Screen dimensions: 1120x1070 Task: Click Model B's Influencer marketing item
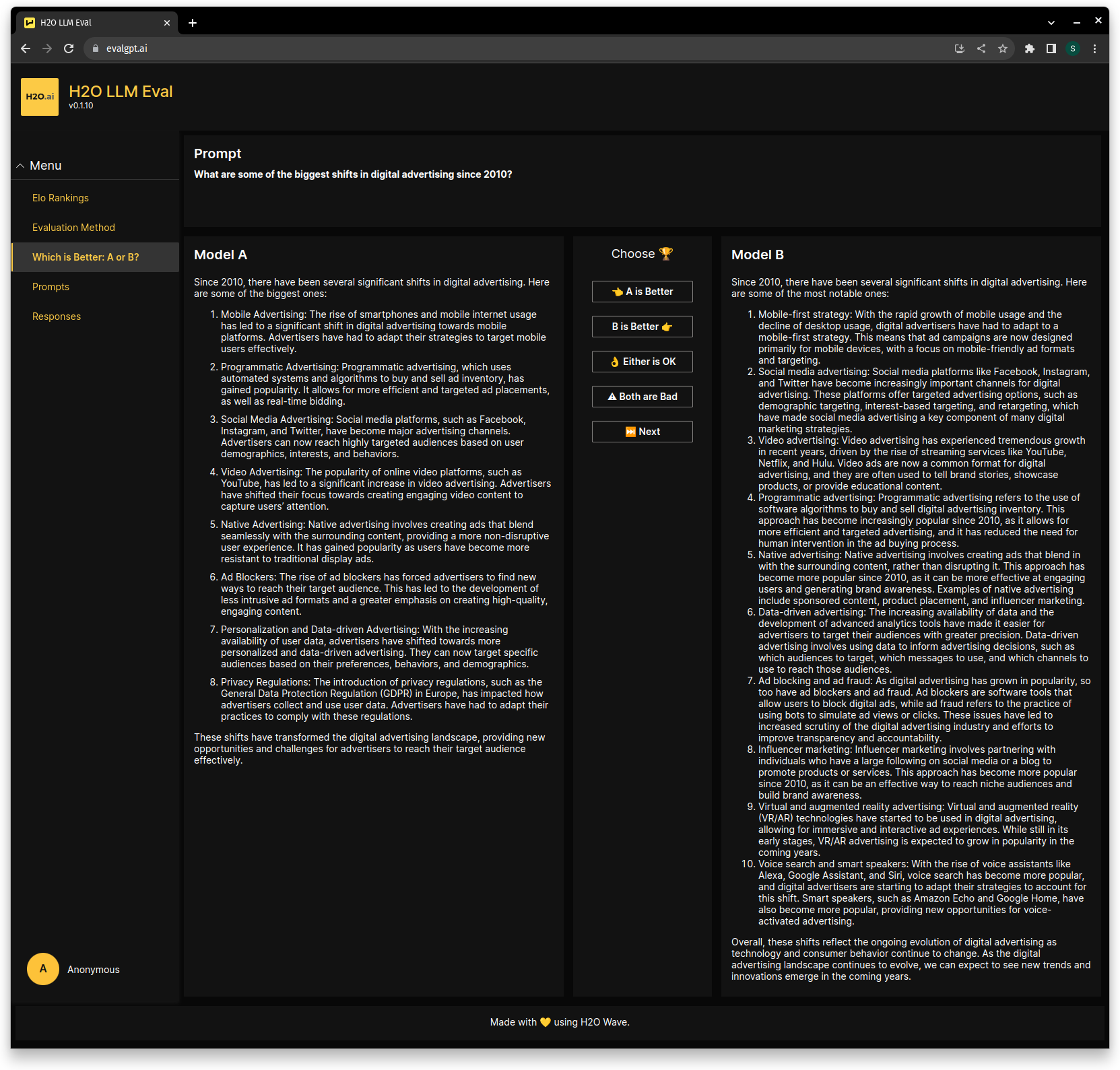[x=918, y=772]
